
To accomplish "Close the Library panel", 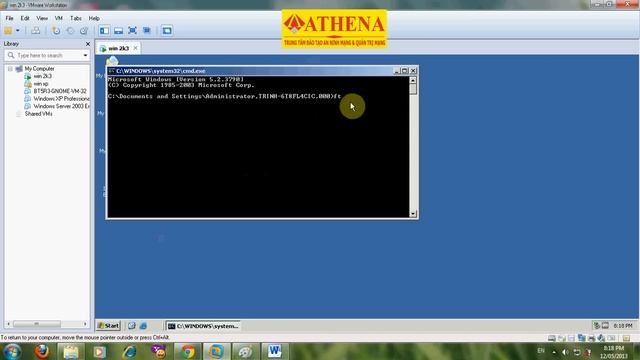I will click(x=88, y=44).
